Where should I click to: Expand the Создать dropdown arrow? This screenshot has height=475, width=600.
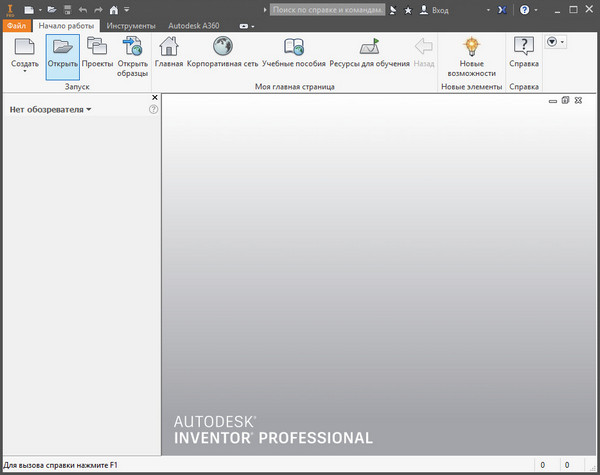25,74
